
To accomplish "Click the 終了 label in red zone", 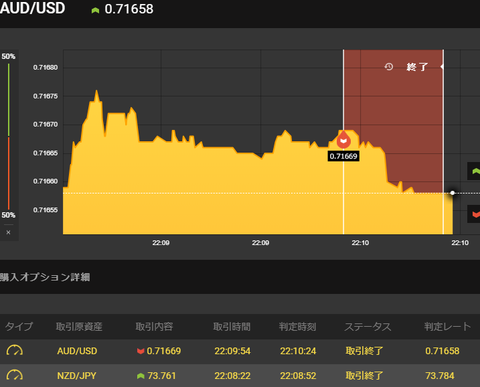I will 417,67.
